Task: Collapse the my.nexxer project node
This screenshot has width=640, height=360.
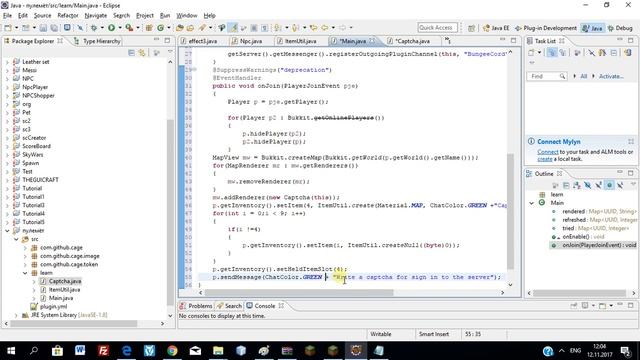Action: click(7, 231)
